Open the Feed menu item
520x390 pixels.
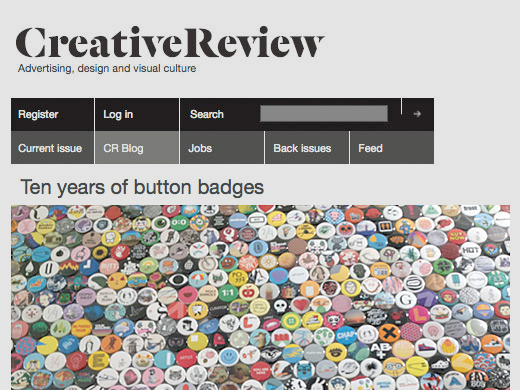tap(392, 148)
